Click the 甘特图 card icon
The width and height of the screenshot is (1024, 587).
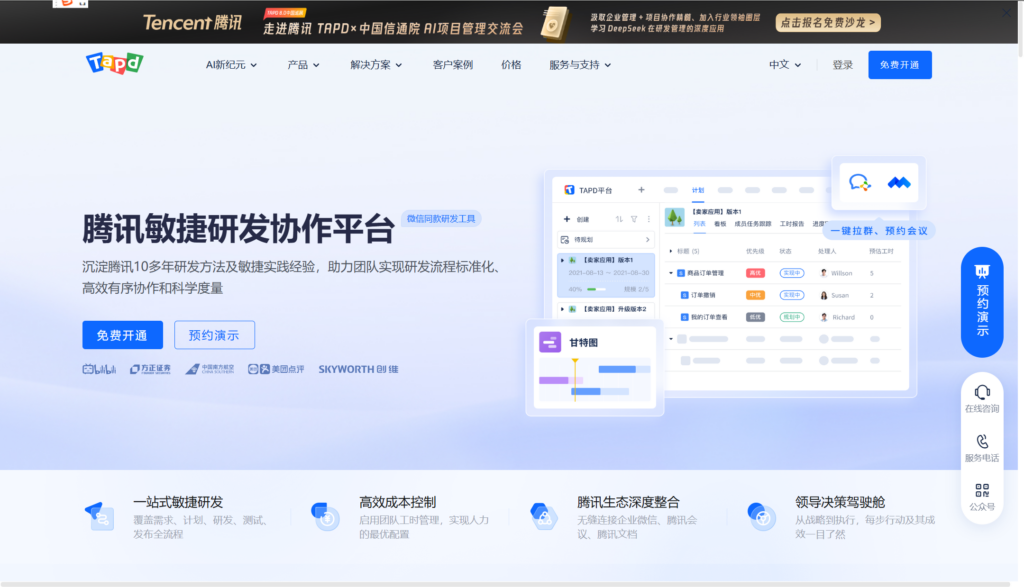tap(550, 341)
